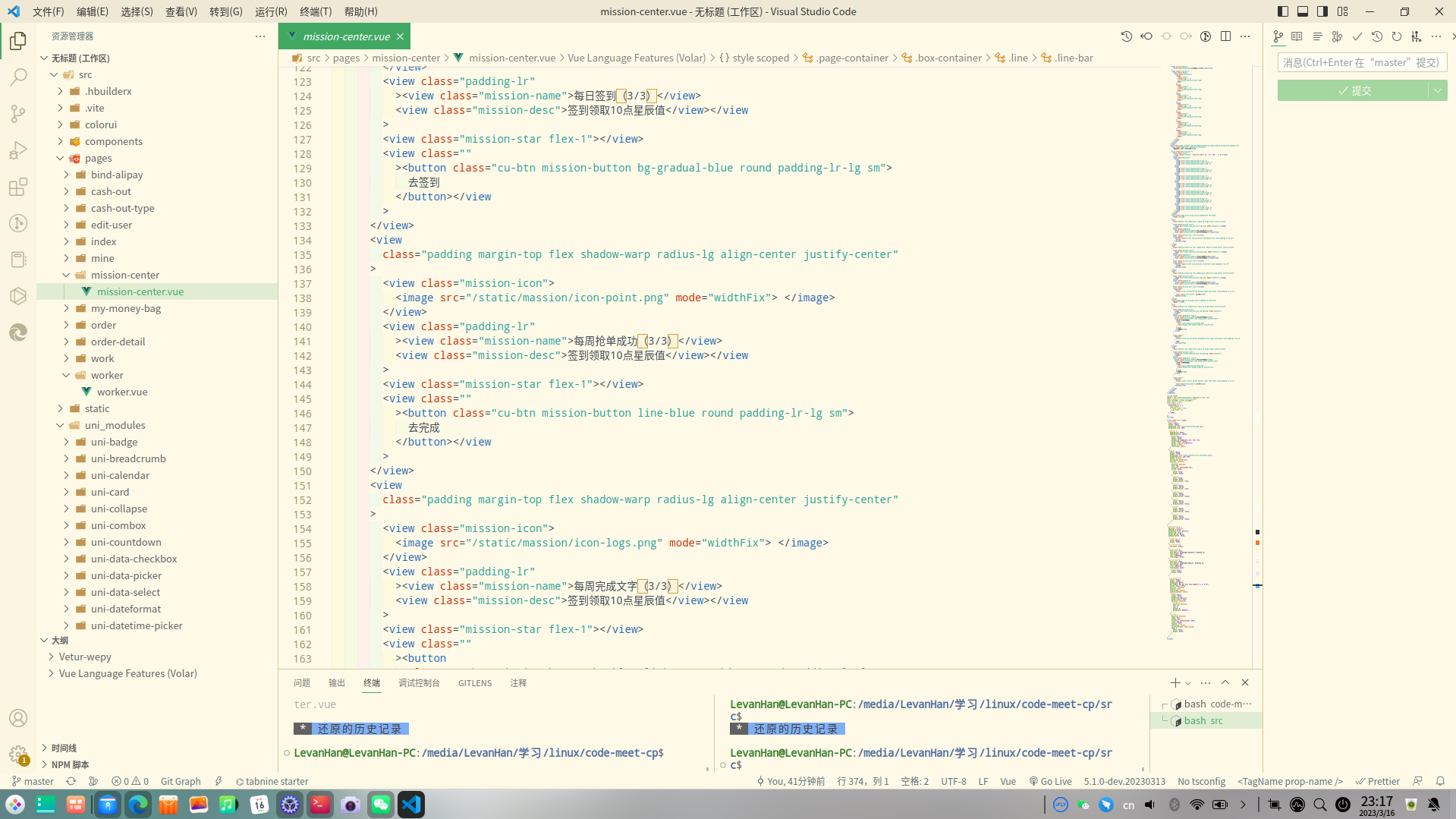Toggle the bottom panel layout button
1456x819 pixels.
tap(1303, 11)
